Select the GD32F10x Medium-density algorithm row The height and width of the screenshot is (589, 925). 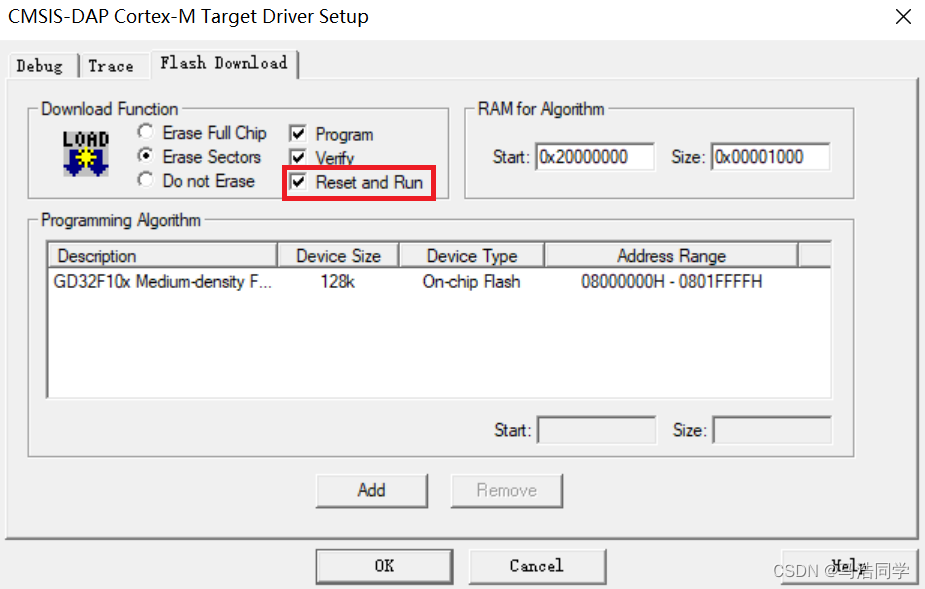coord(439,282)
